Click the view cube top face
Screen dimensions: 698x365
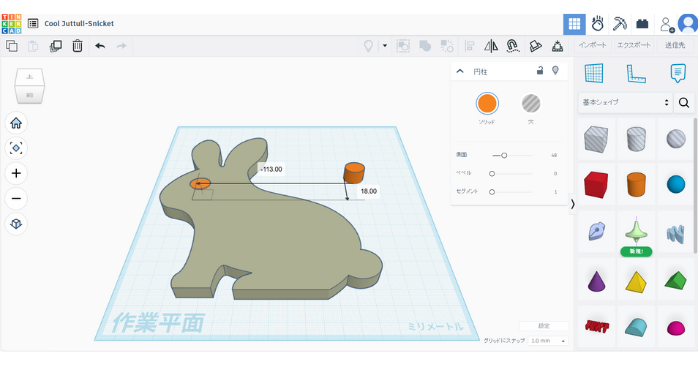30,77
